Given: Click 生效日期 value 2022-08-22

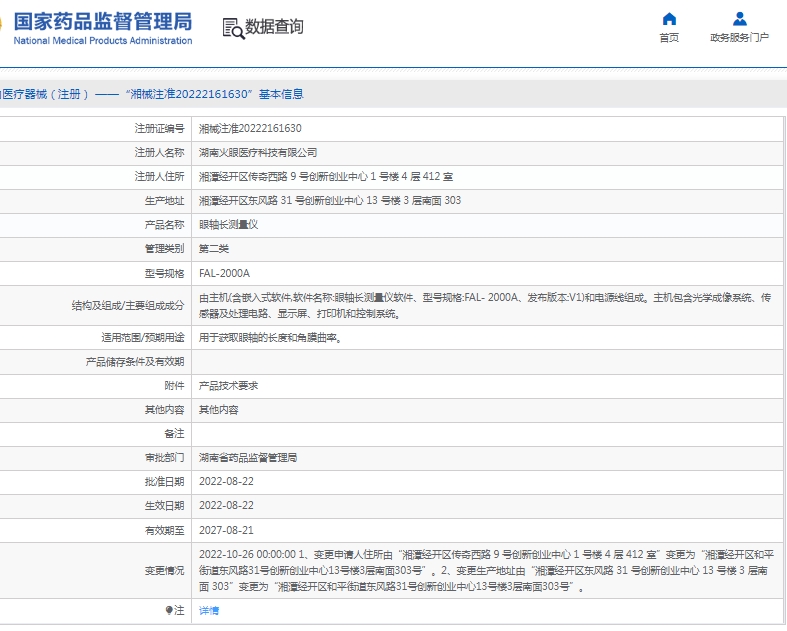Looking at the screenshot, I should [x=226, y=506].
